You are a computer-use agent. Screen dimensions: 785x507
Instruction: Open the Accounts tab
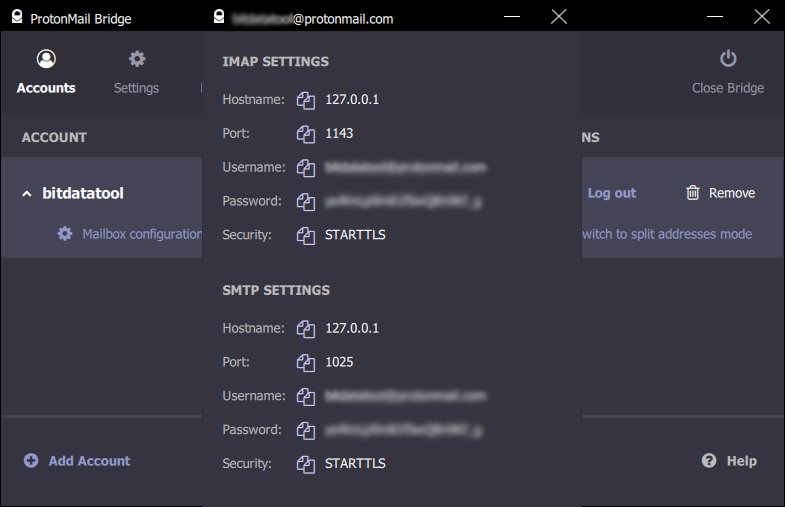(46, 73)
